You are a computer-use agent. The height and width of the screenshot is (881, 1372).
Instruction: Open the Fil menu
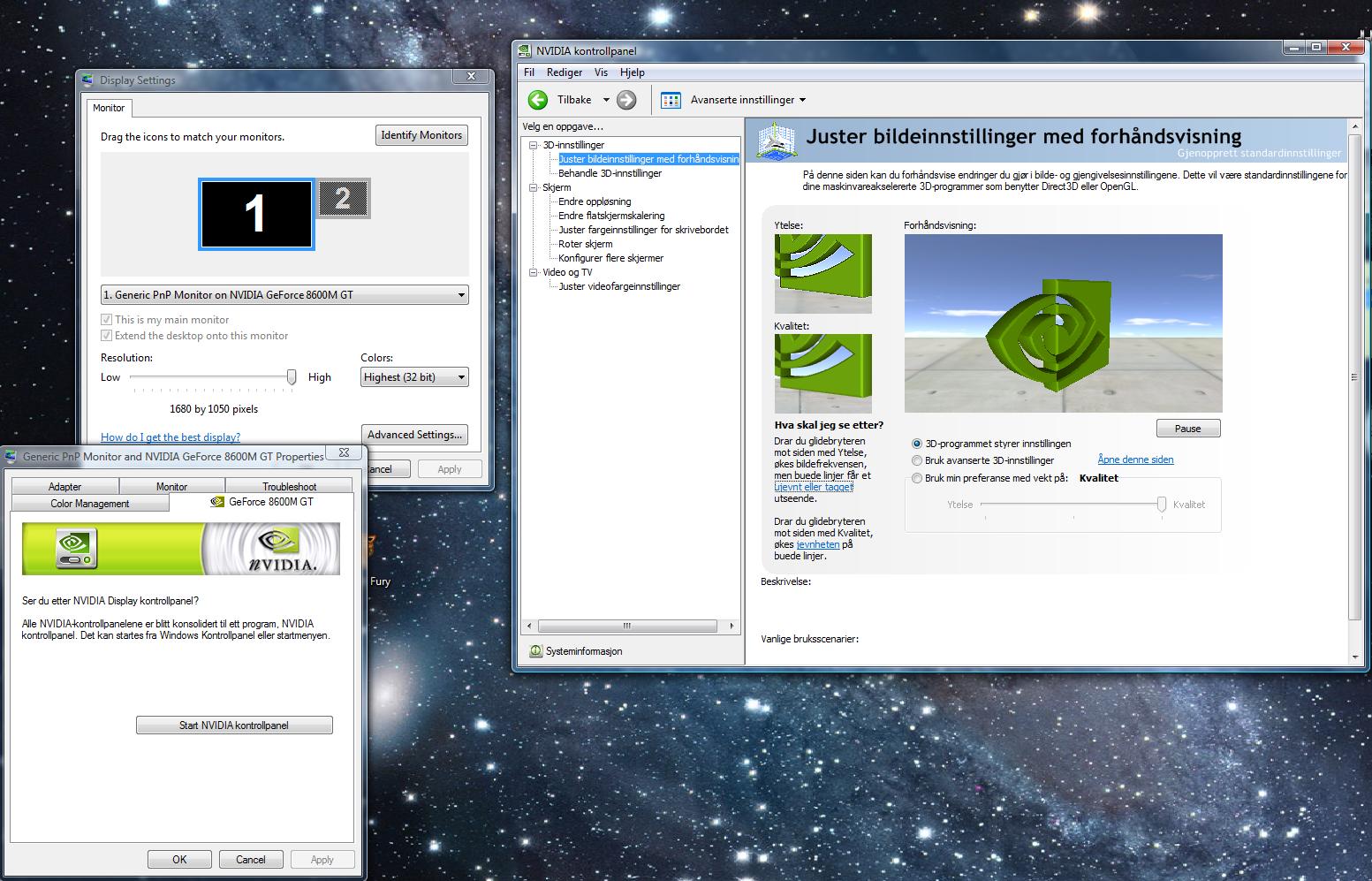pyautogui.click(x=529, y=72)
